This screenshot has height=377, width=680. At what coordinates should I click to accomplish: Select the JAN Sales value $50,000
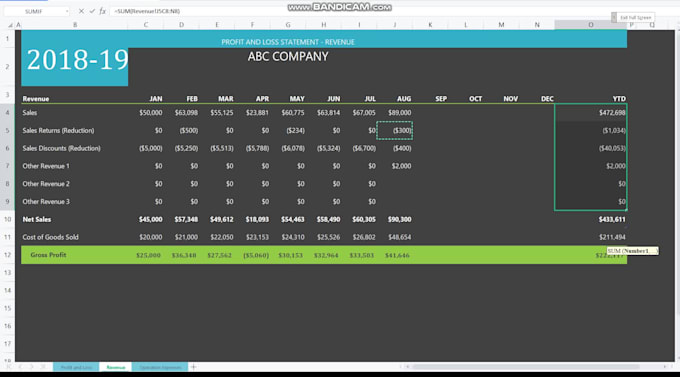click(150, 112)
